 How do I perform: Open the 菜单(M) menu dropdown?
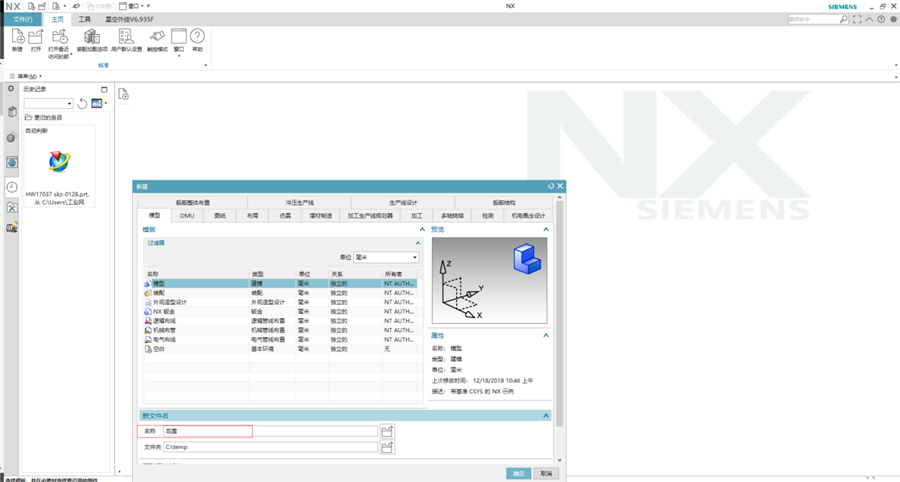click(26, 76)
